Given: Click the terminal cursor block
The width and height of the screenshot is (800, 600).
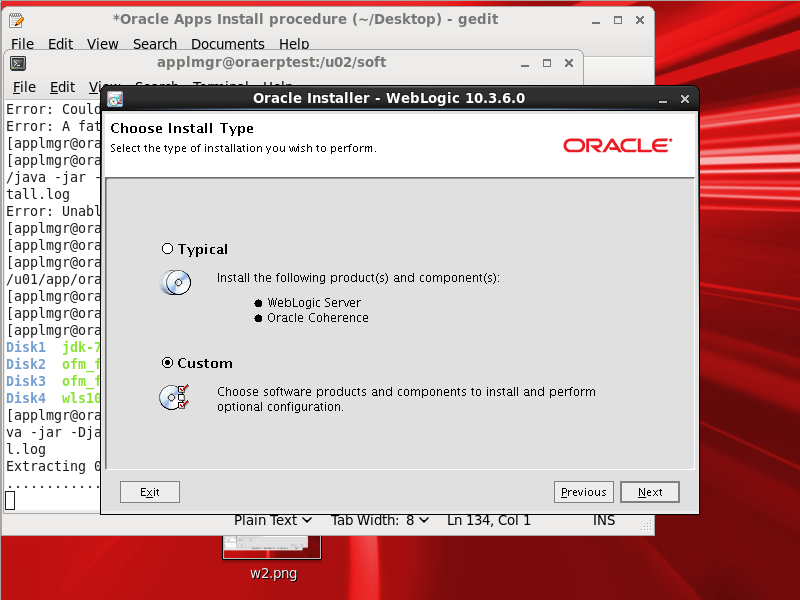Looking at the screenshot, I should tap(10, 500).
